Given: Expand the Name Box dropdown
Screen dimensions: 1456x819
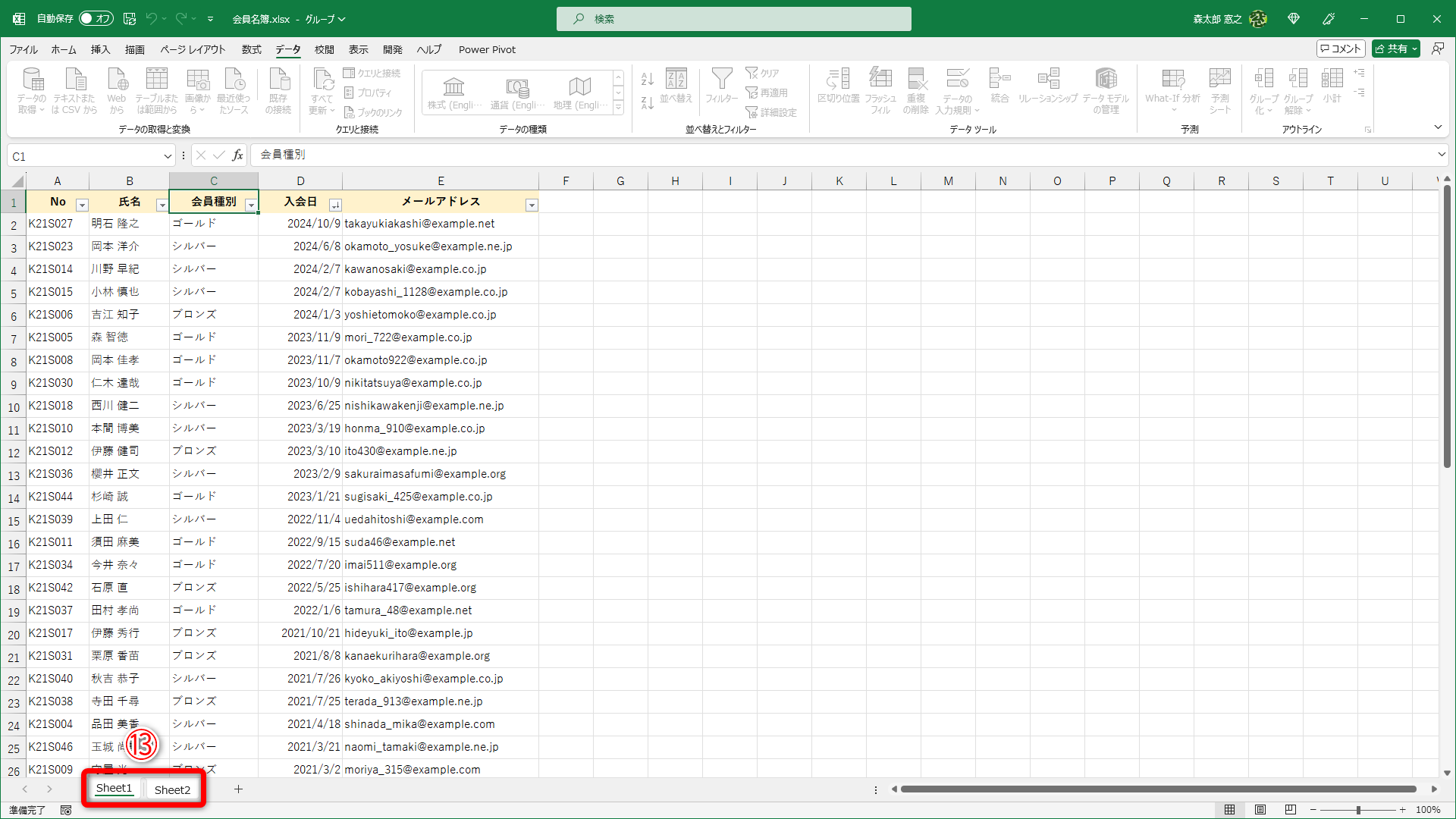Looking at the screenshot, I should pyautogui.click(x=168, y=156).
